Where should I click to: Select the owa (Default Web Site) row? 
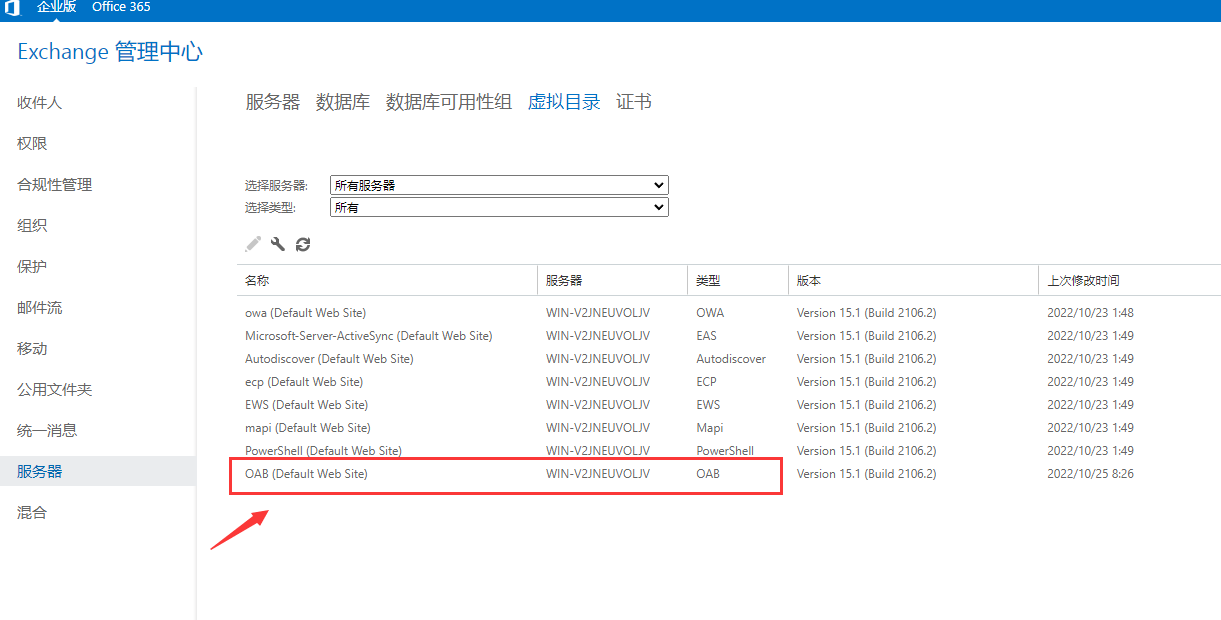(729, 313)
